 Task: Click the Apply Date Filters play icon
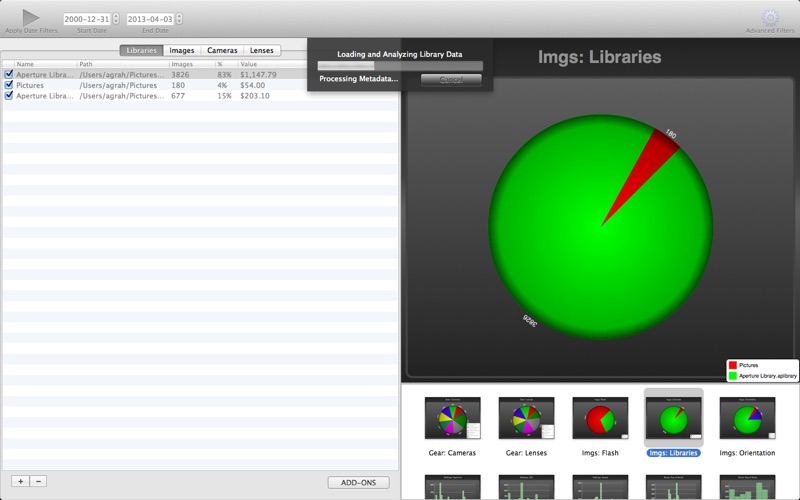pyautogui.click(x=31, y=17)
